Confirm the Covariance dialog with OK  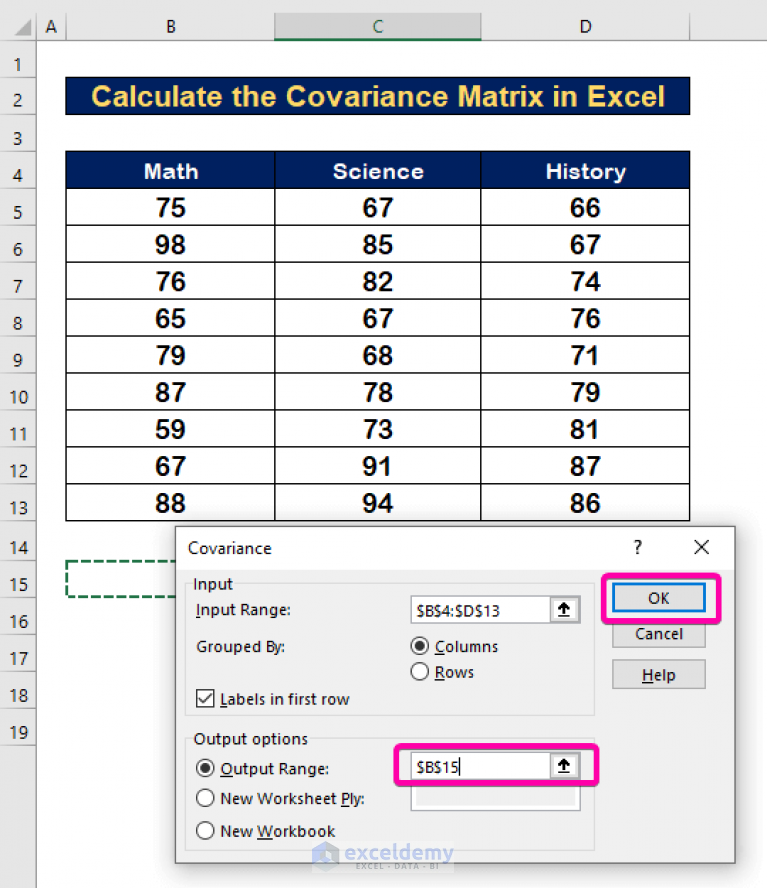659,598
